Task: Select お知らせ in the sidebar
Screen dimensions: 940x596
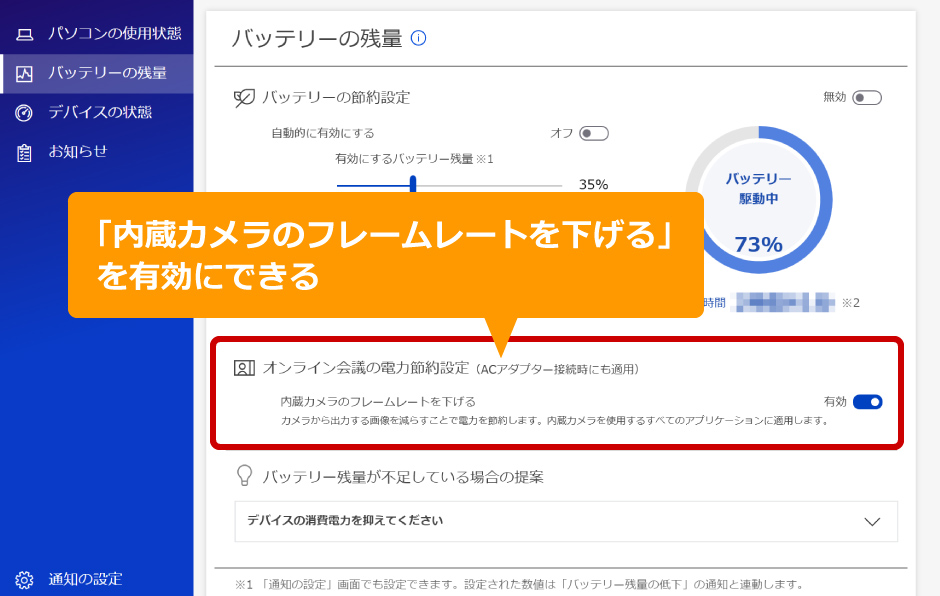Action: (x=78, y=151)
